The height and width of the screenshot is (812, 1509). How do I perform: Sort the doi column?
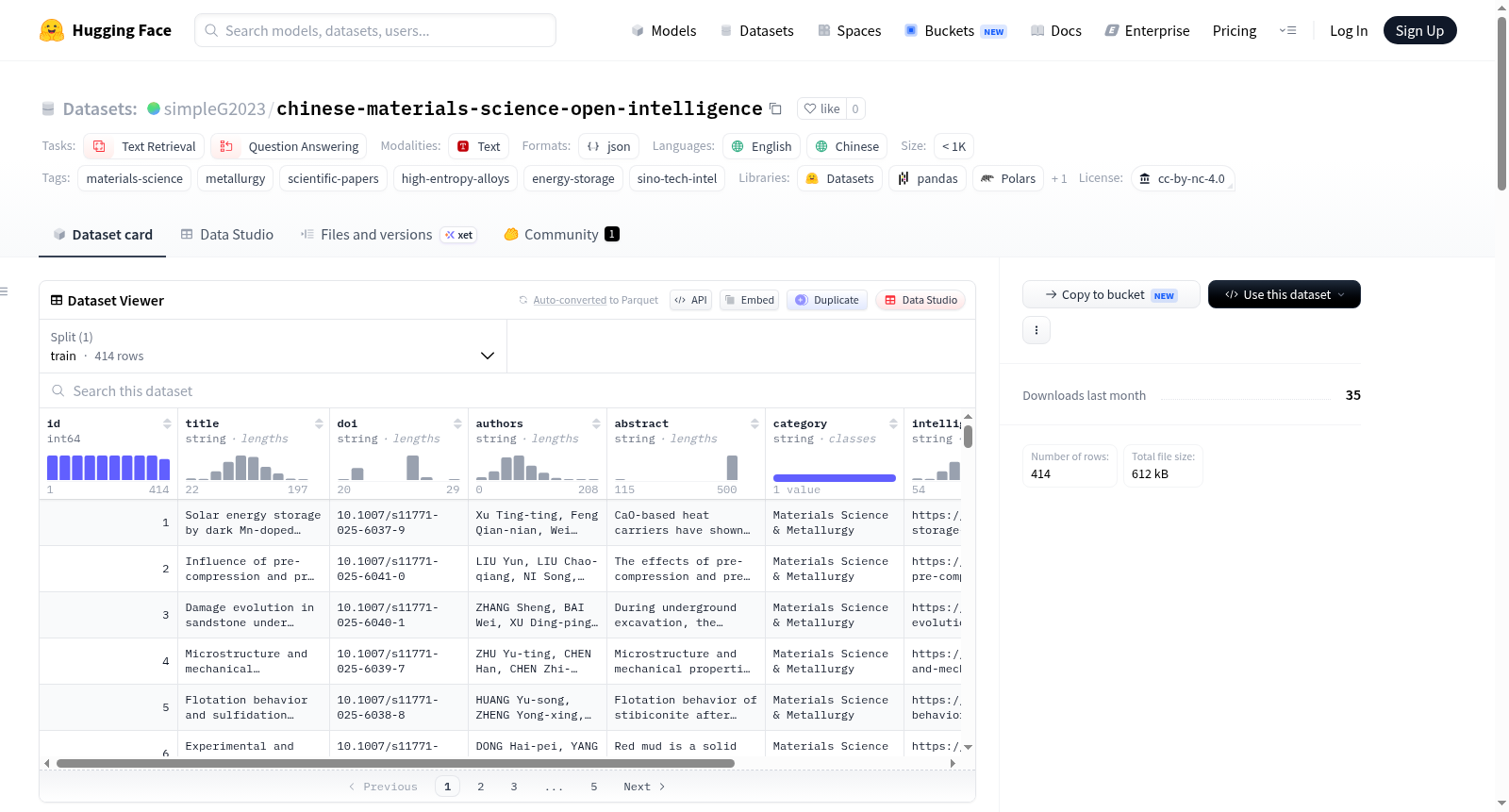457,423
